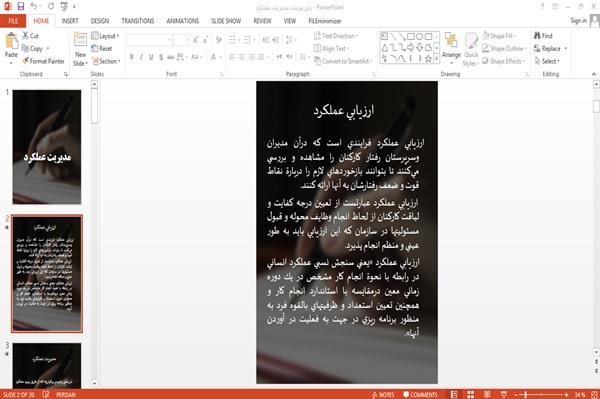Screen dimensions: 600x399
Task: Click the Save icon in quick access toolbar
Action: point(21,7)
